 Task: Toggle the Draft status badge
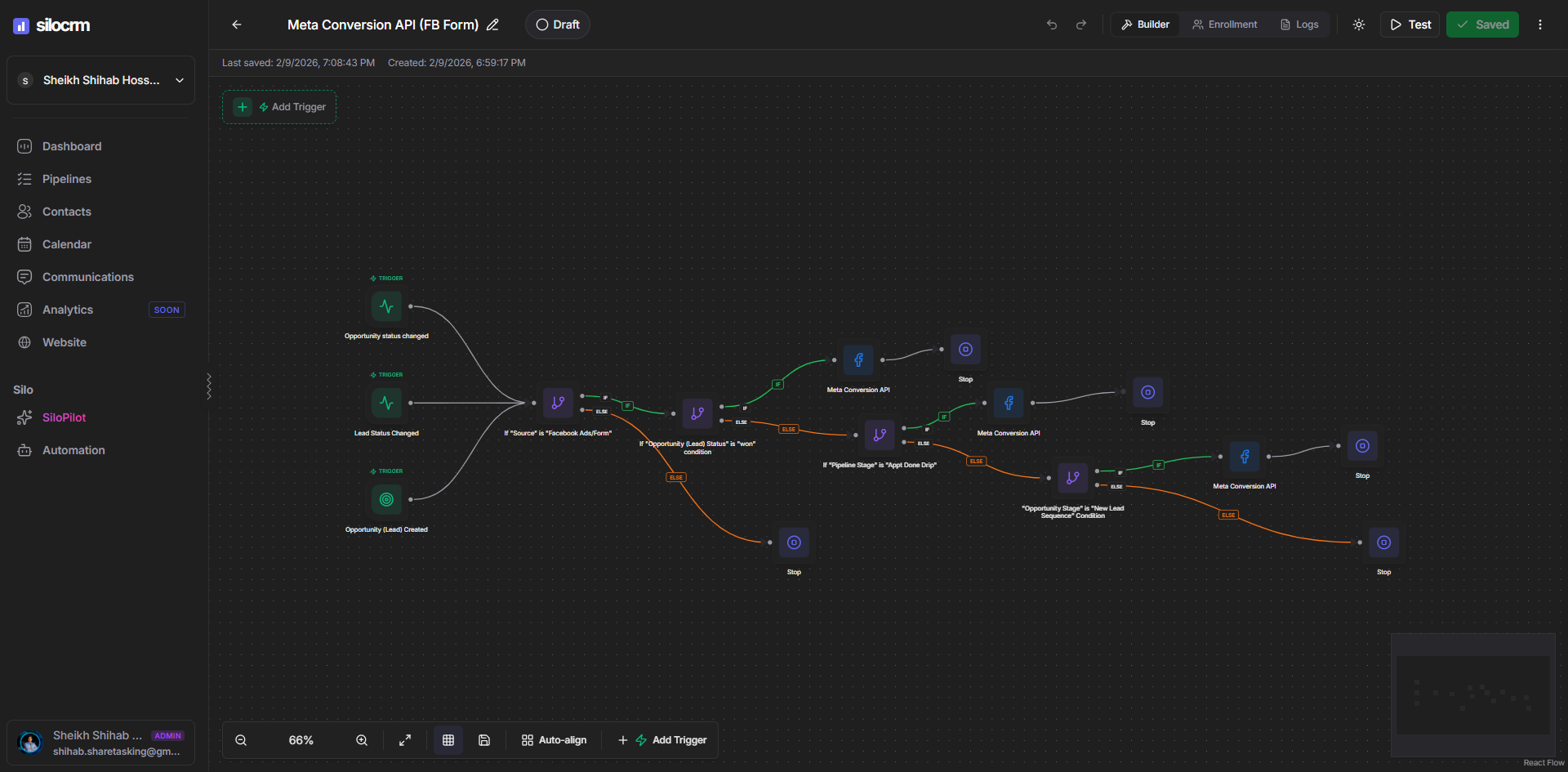558,25
